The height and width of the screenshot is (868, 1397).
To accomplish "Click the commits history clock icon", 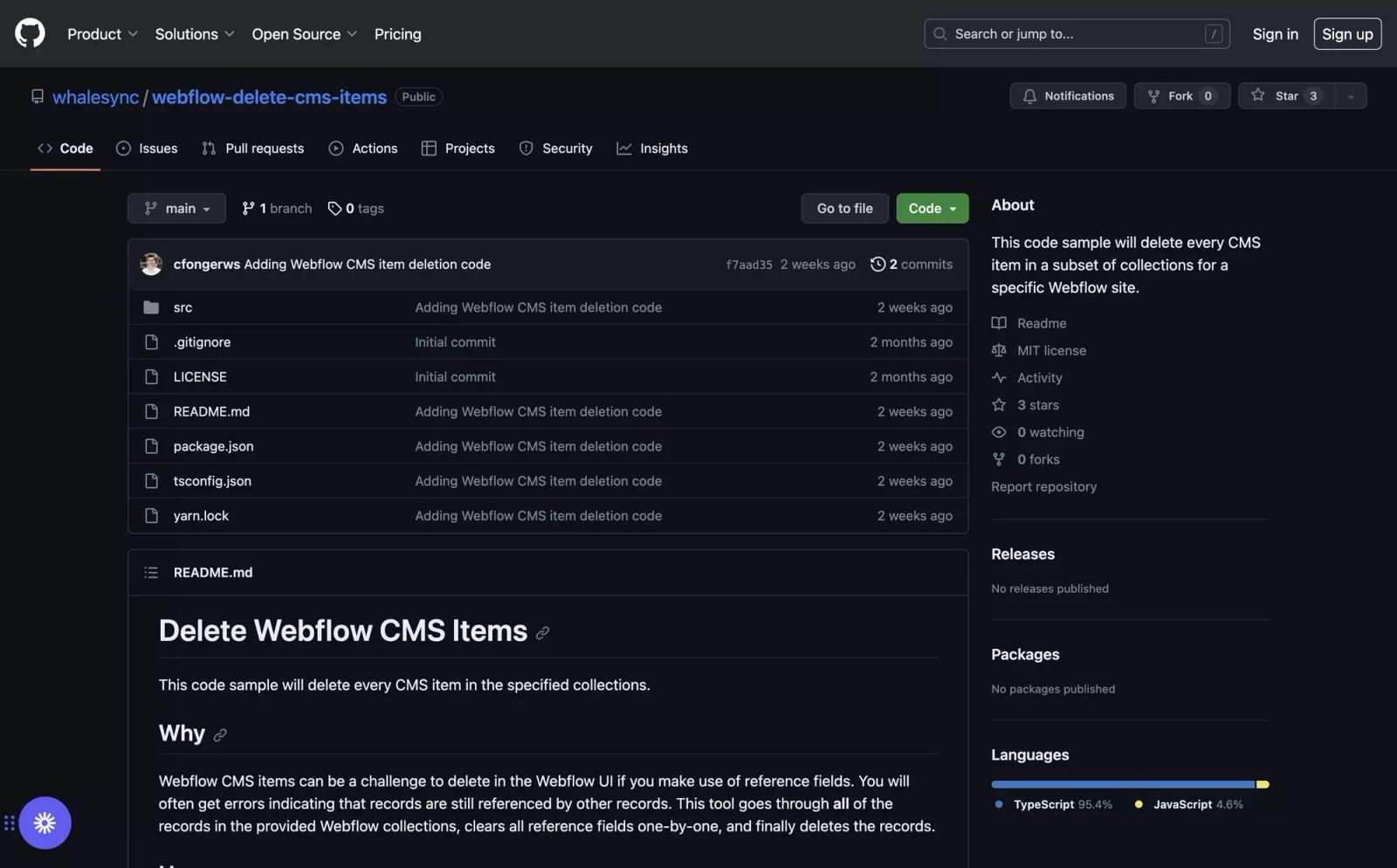I will point(877,264).
